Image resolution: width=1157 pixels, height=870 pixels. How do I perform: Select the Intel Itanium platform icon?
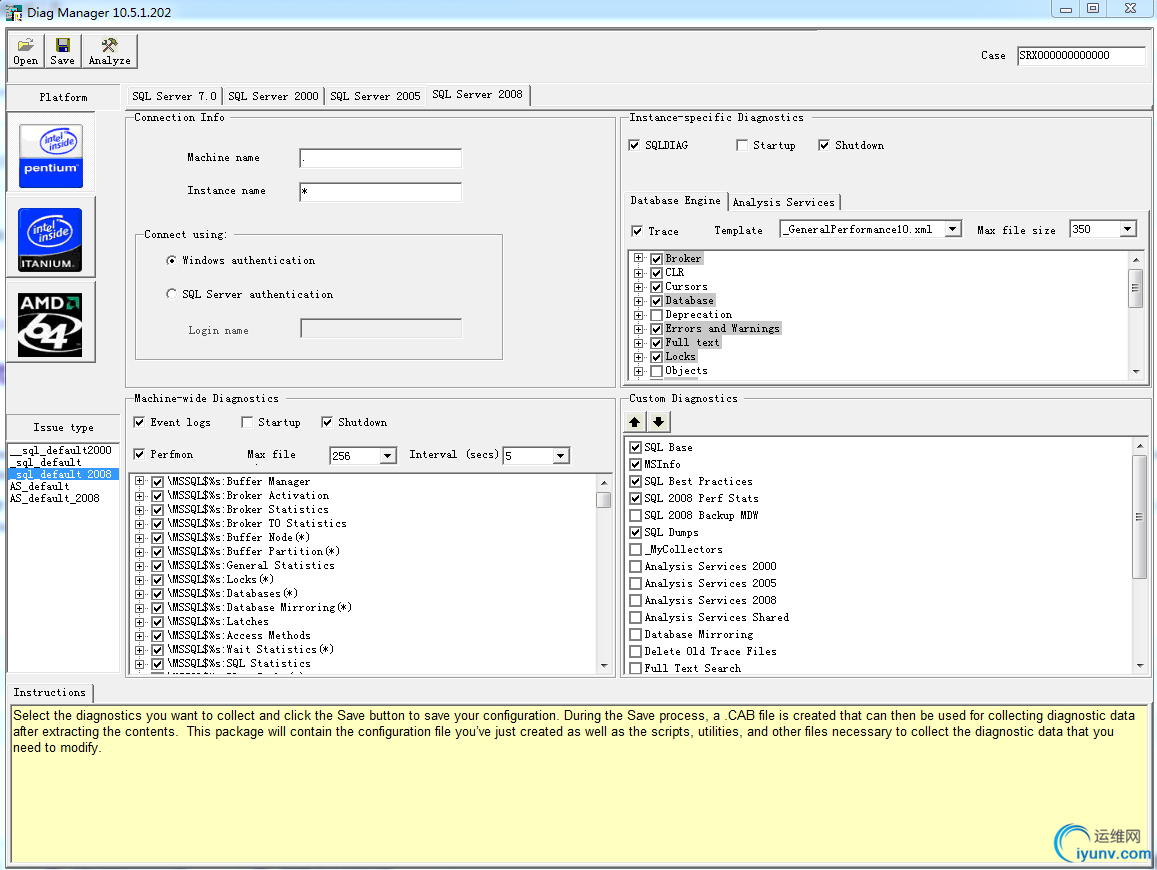tap(51, 240)
